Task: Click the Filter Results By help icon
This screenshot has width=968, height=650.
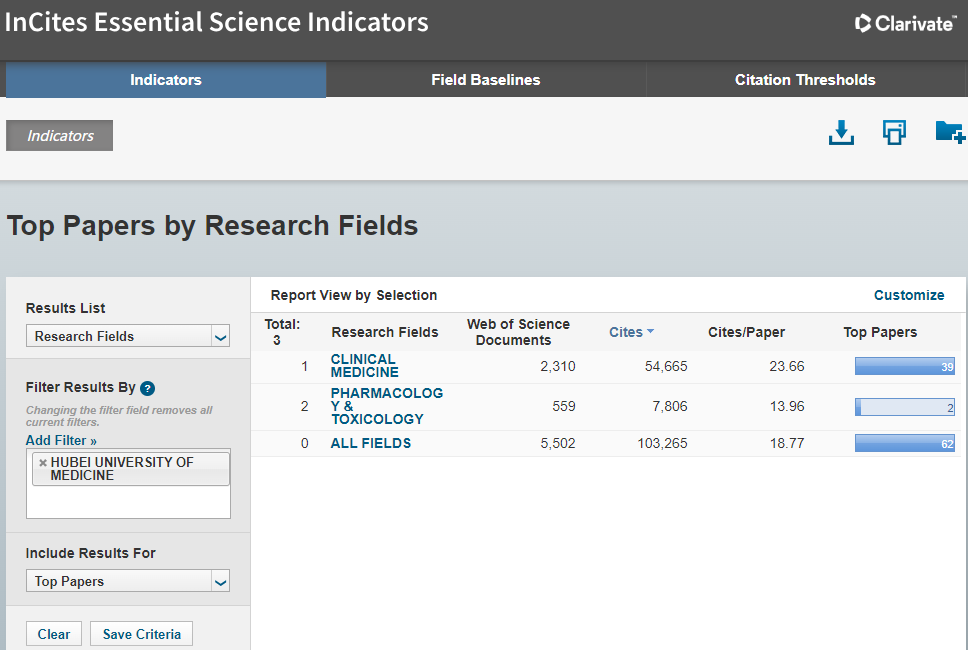Action: 147,388
